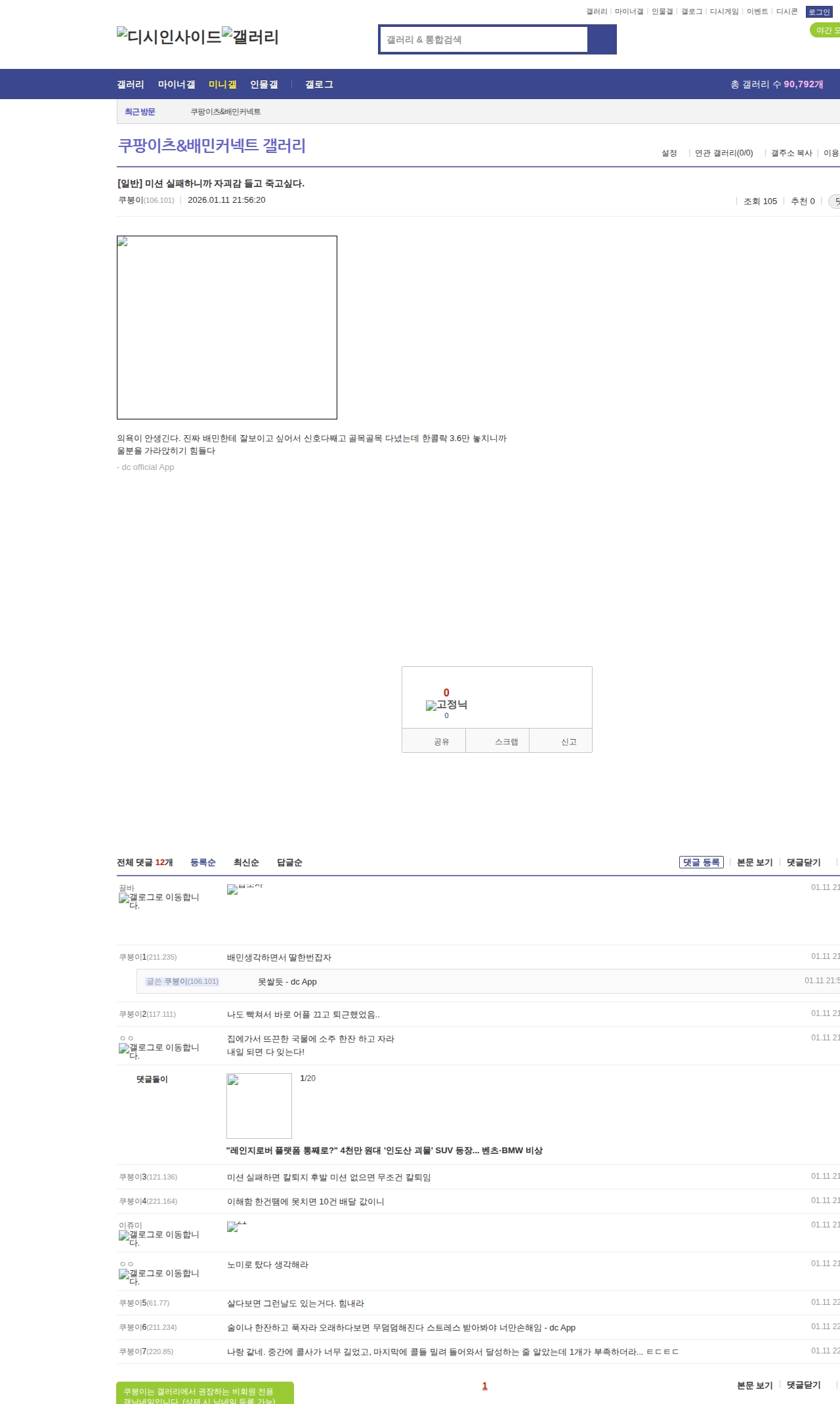840x1404 pixels.
Task: Open 이쥬미's 갤로그 icon
Action: (159, 1239)
